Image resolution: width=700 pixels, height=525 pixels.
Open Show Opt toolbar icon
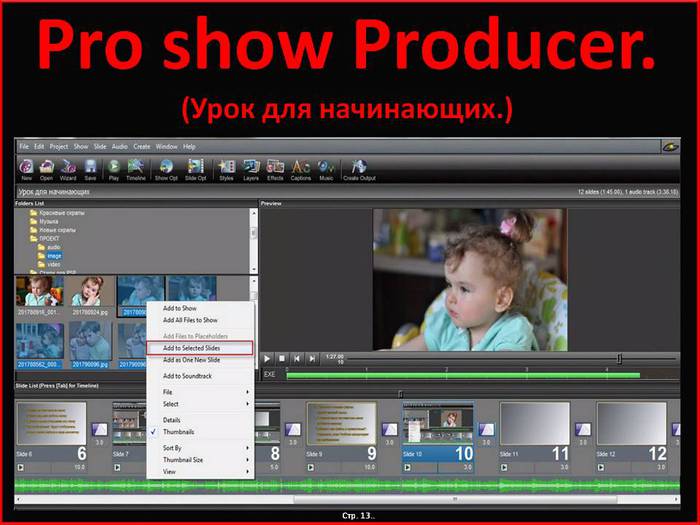pyautogui.click(x=166, y=170)
